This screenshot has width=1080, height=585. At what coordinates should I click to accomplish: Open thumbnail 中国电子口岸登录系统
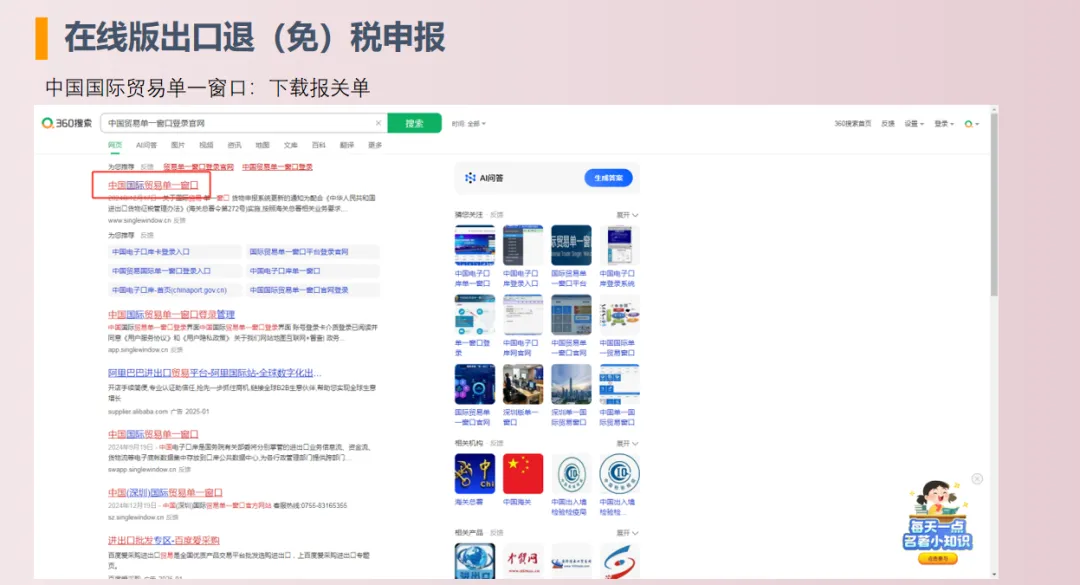click(x=619, y=245)
